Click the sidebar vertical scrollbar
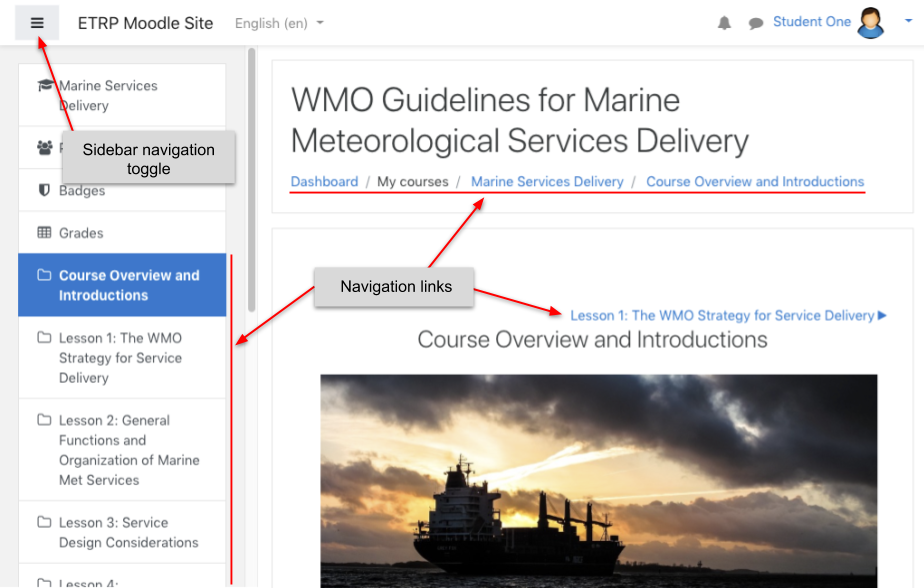The image size is (924, 588). pos(252,180)
